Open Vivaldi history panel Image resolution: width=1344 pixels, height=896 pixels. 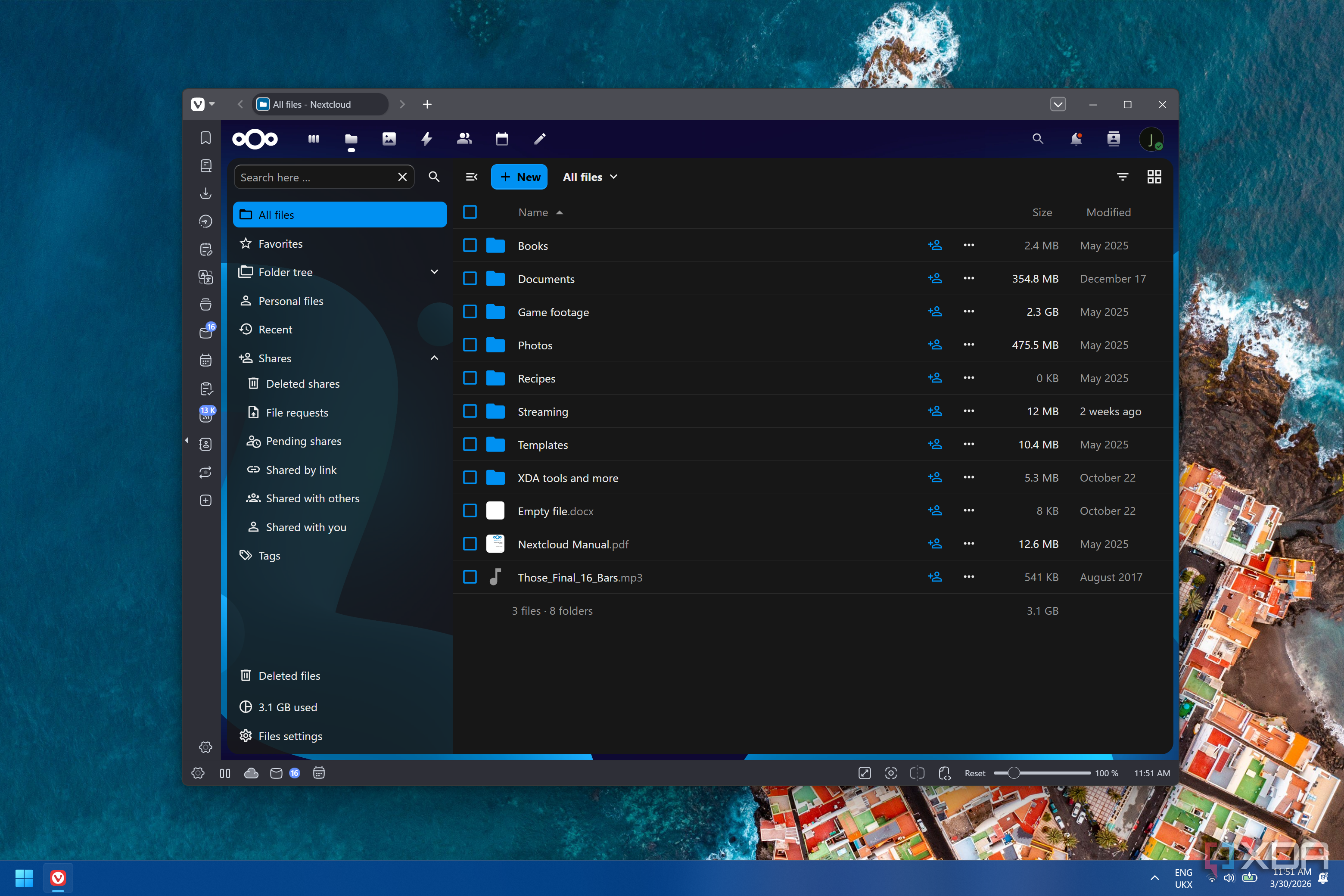coord(206,221)
